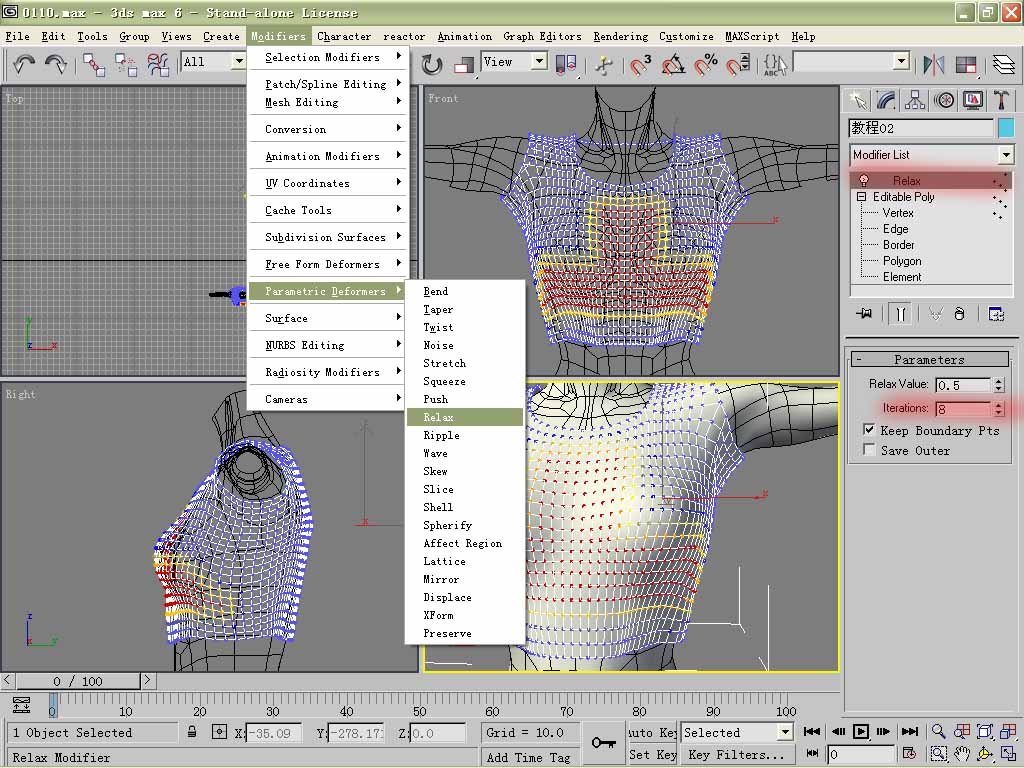Click the Undo arrow in the toolbar
This screenshot has width=1024, height=768.
point(24,64)
